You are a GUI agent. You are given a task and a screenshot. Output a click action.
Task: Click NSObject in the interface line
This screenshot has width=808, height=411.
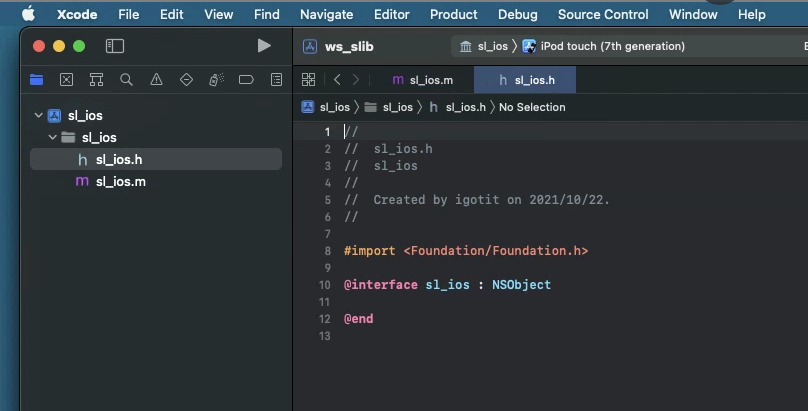521,285
